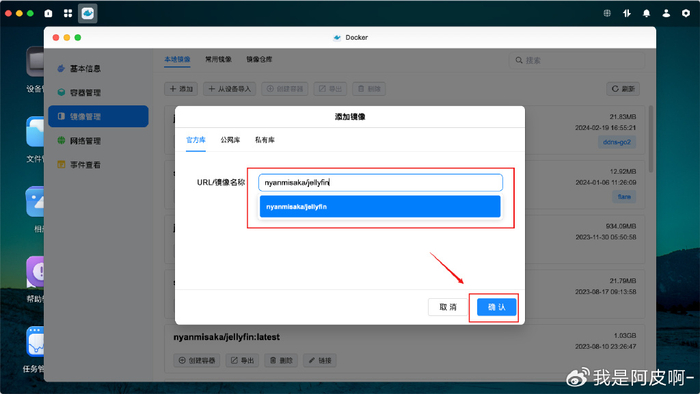
Task: Click the 21.83MB size text
Action: click(x=623, y=117)
